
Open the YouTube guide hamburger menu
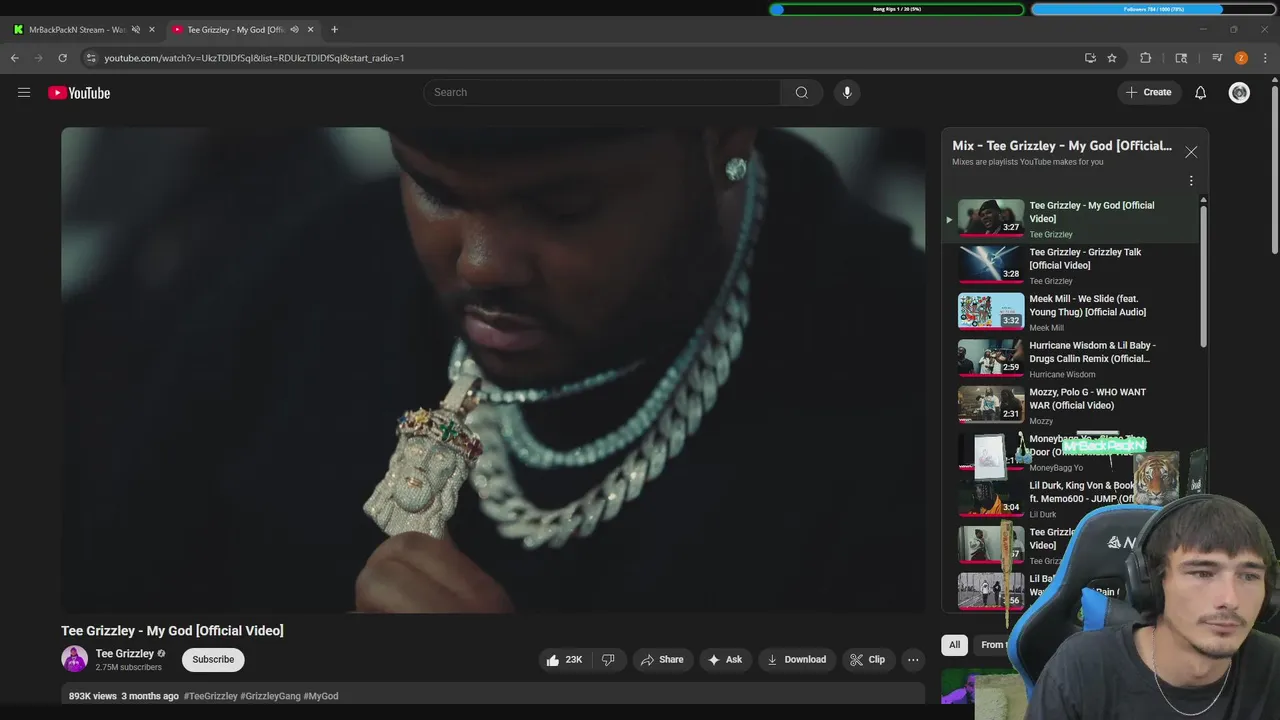click(x=24, y=92)
